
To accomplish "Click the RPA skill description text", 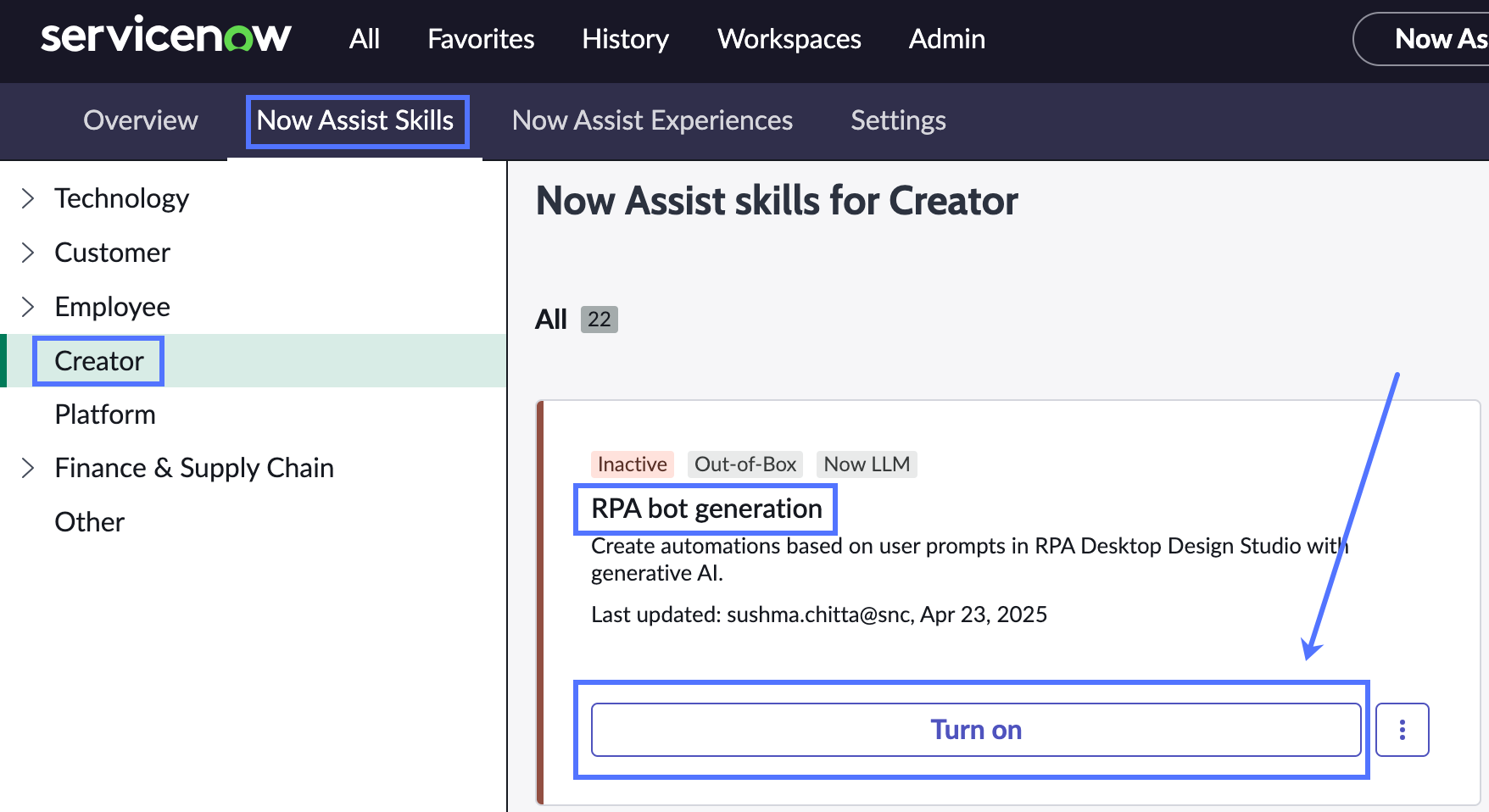I will point(969,559).
